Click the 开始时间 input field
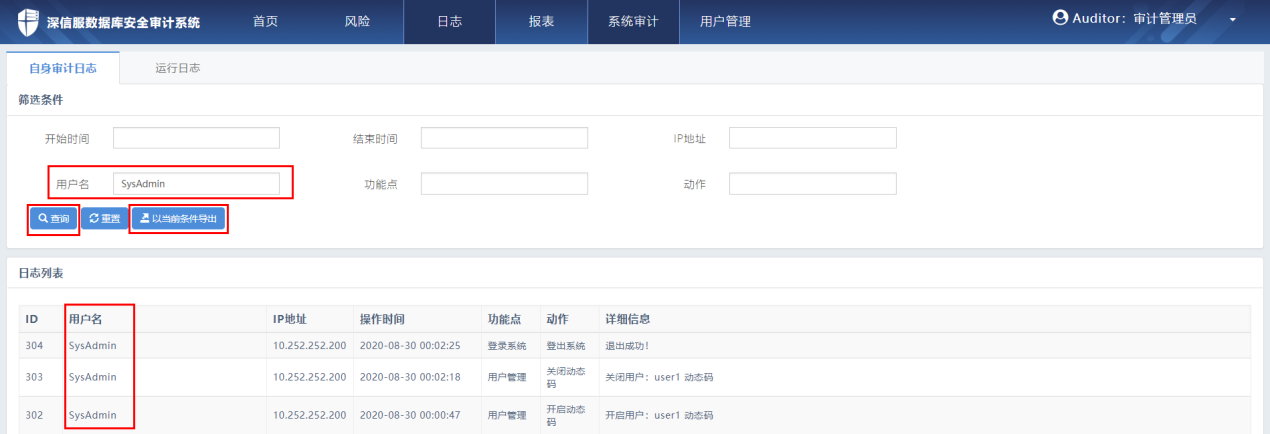Screen dimensions: 1270x434 (x=196, y=138)
